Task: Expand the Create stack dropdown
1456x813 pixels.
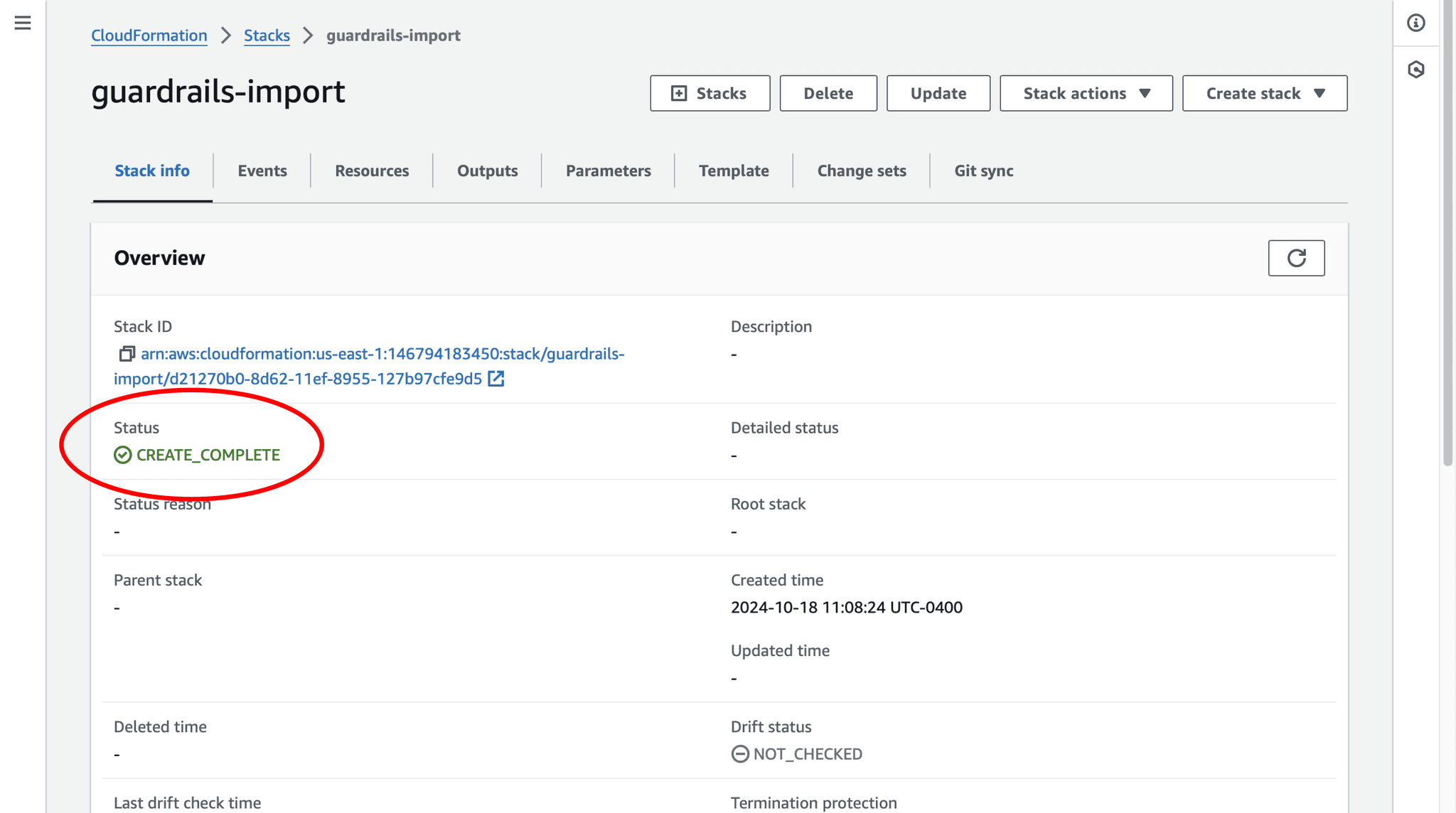Action: pyautogui.click(x=1265, y=93)
